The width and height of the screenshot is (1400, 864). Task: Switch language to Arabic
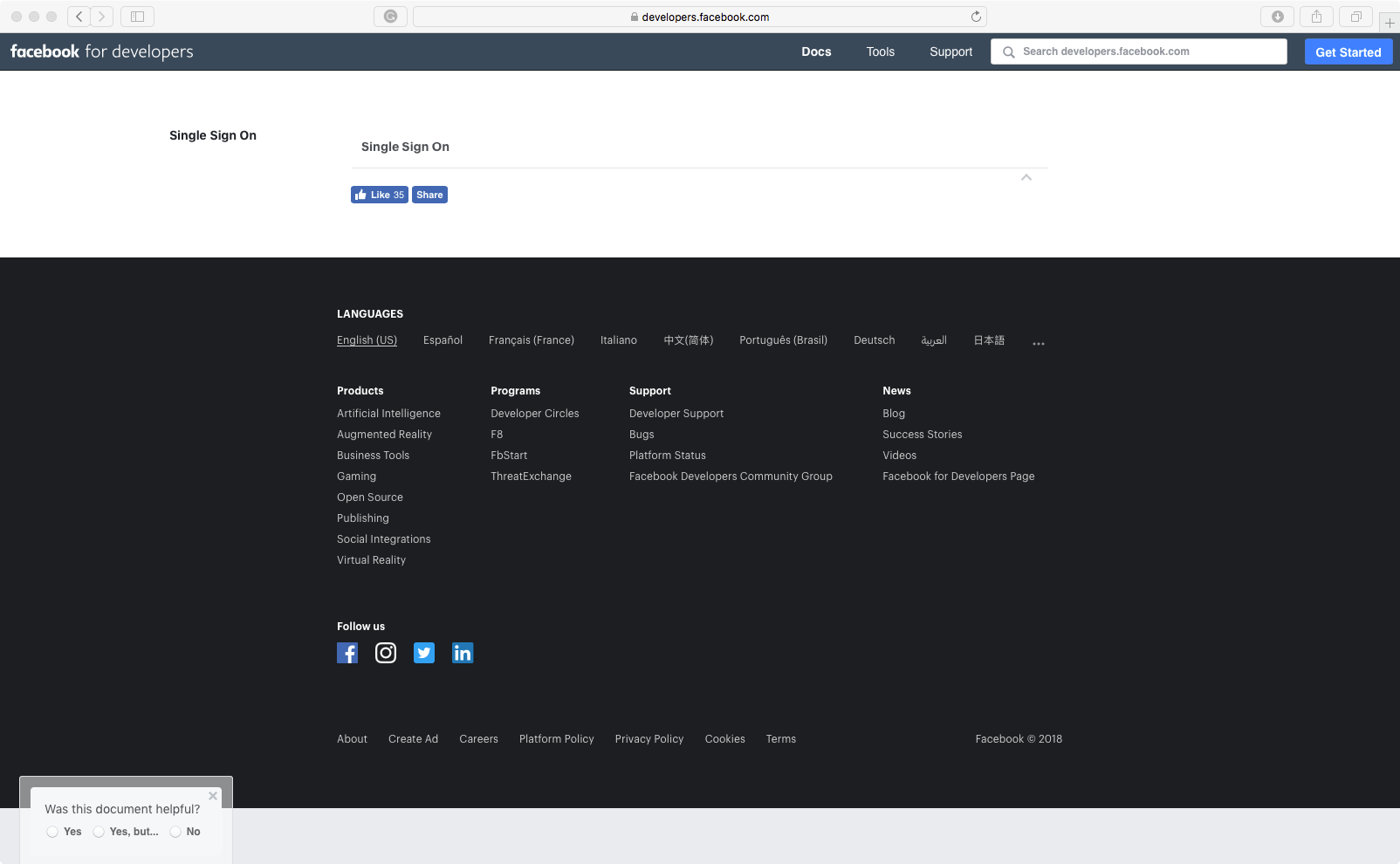pos(934,340)
